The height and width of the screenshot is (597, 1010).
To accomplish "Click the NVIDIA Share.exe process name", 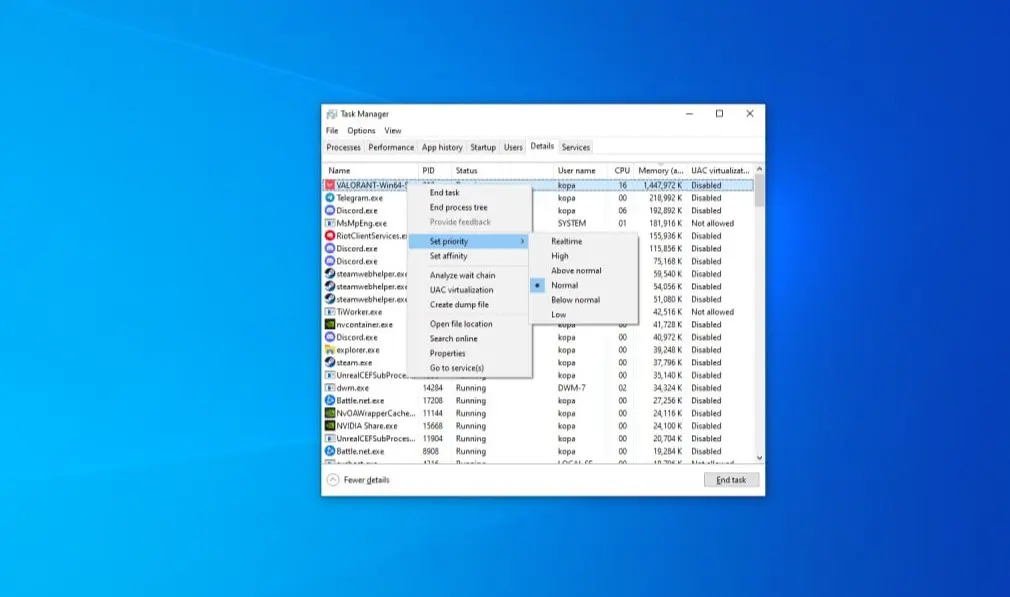I will (367, 426).
